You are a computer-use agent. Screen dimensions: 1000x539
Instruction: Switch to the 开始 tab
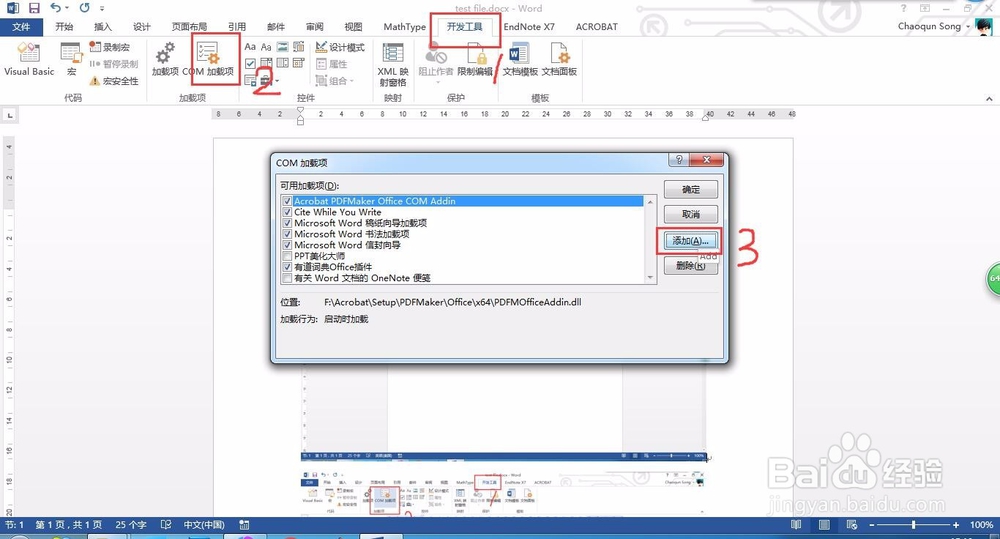click(x=64, y=26)
